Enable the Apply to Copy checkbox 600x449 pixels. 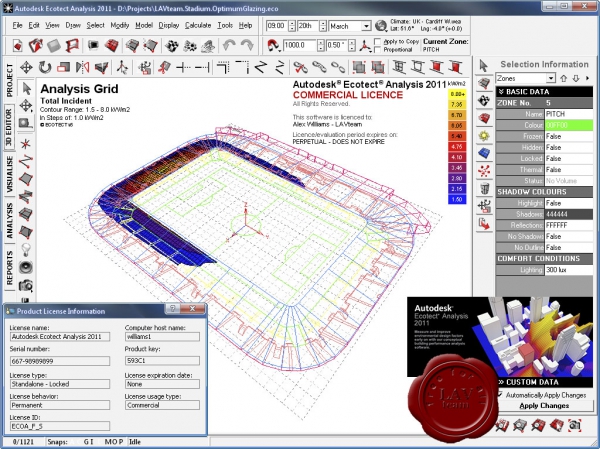point(378,41)
